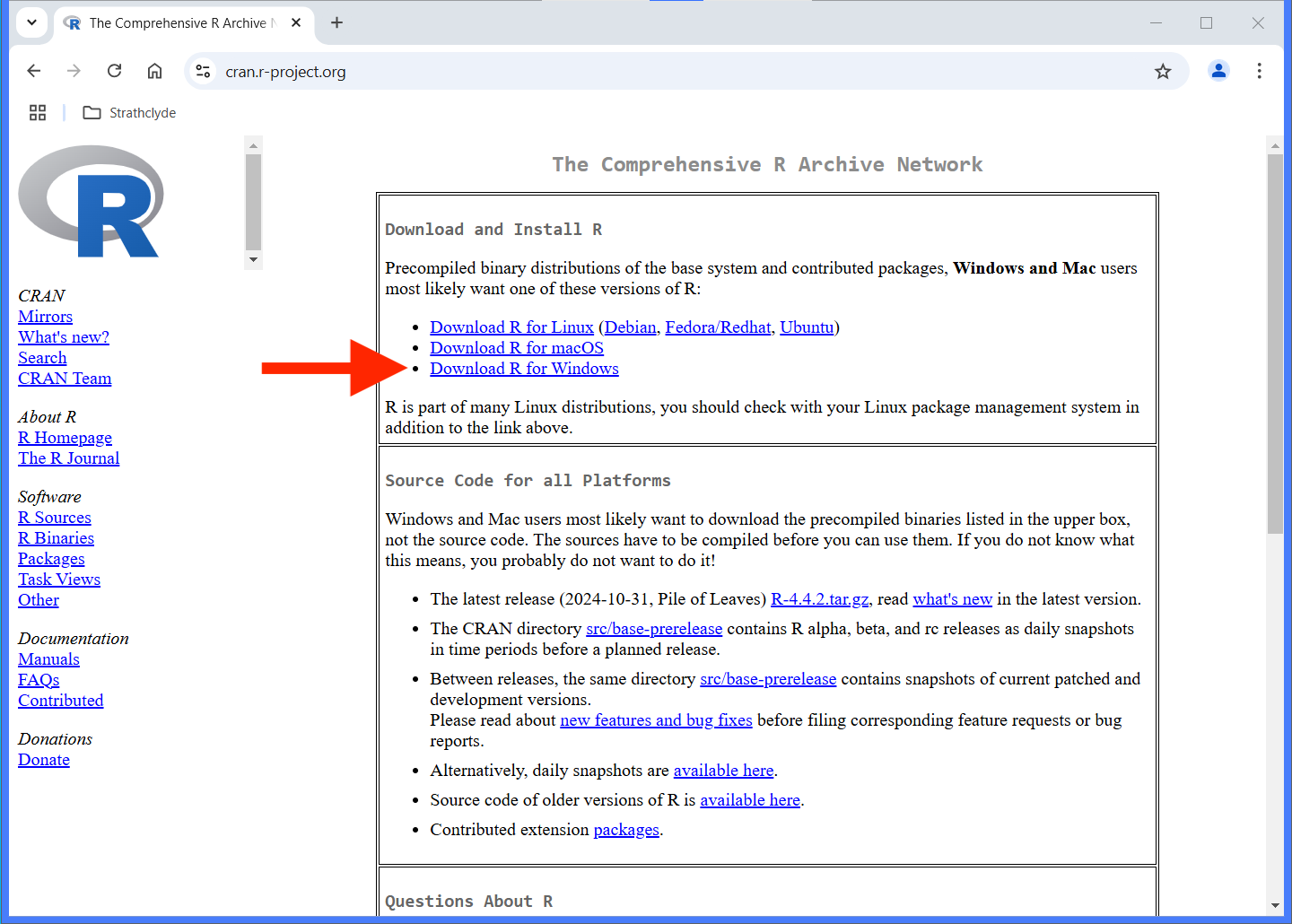Open Chrome three-dot menu
The height and width of the screenshot is (924, 1292).
(x=1259, y=71)
